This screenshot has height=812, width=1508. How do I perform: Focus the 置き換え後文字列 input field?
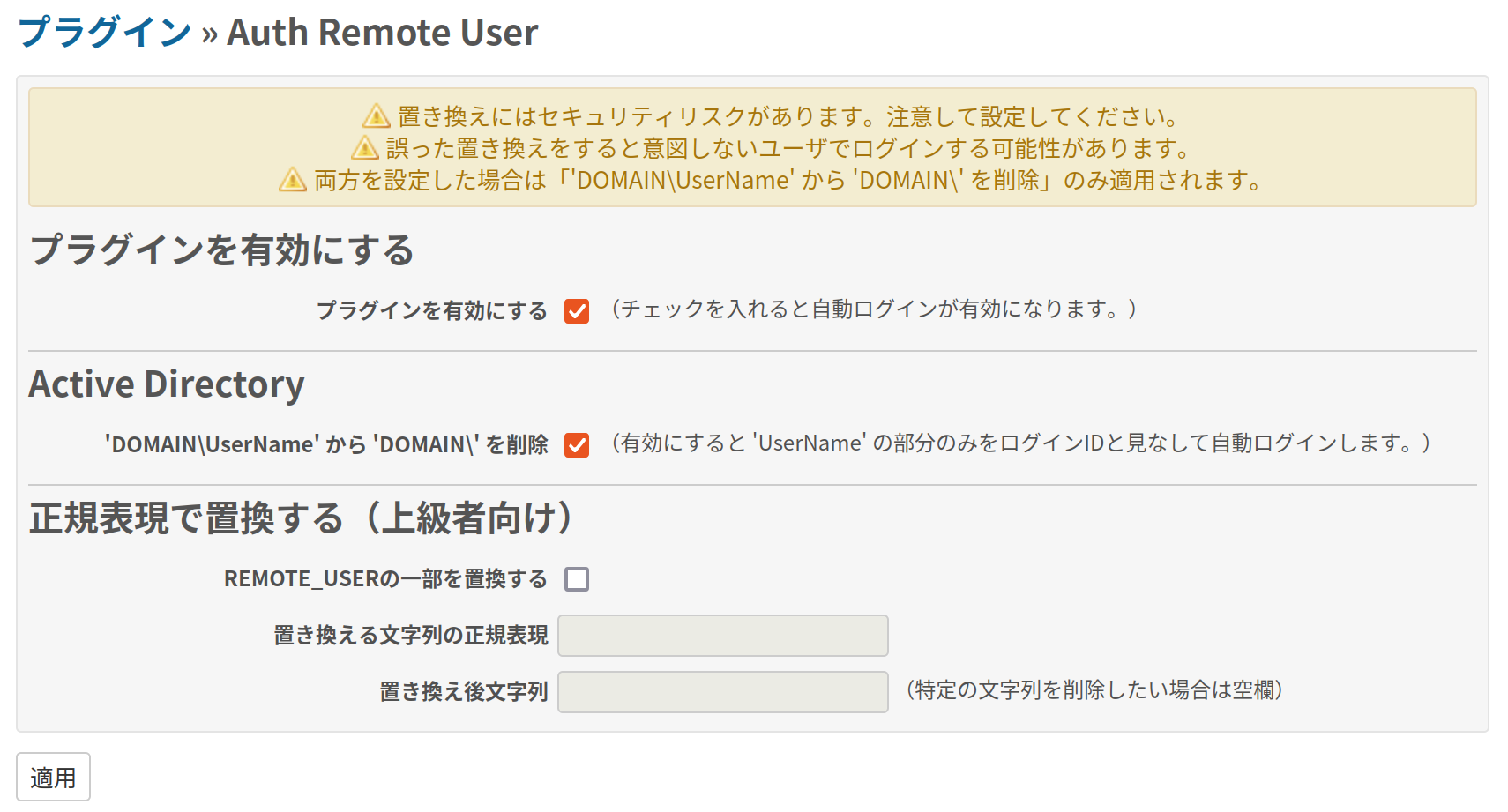pos(723,692)
